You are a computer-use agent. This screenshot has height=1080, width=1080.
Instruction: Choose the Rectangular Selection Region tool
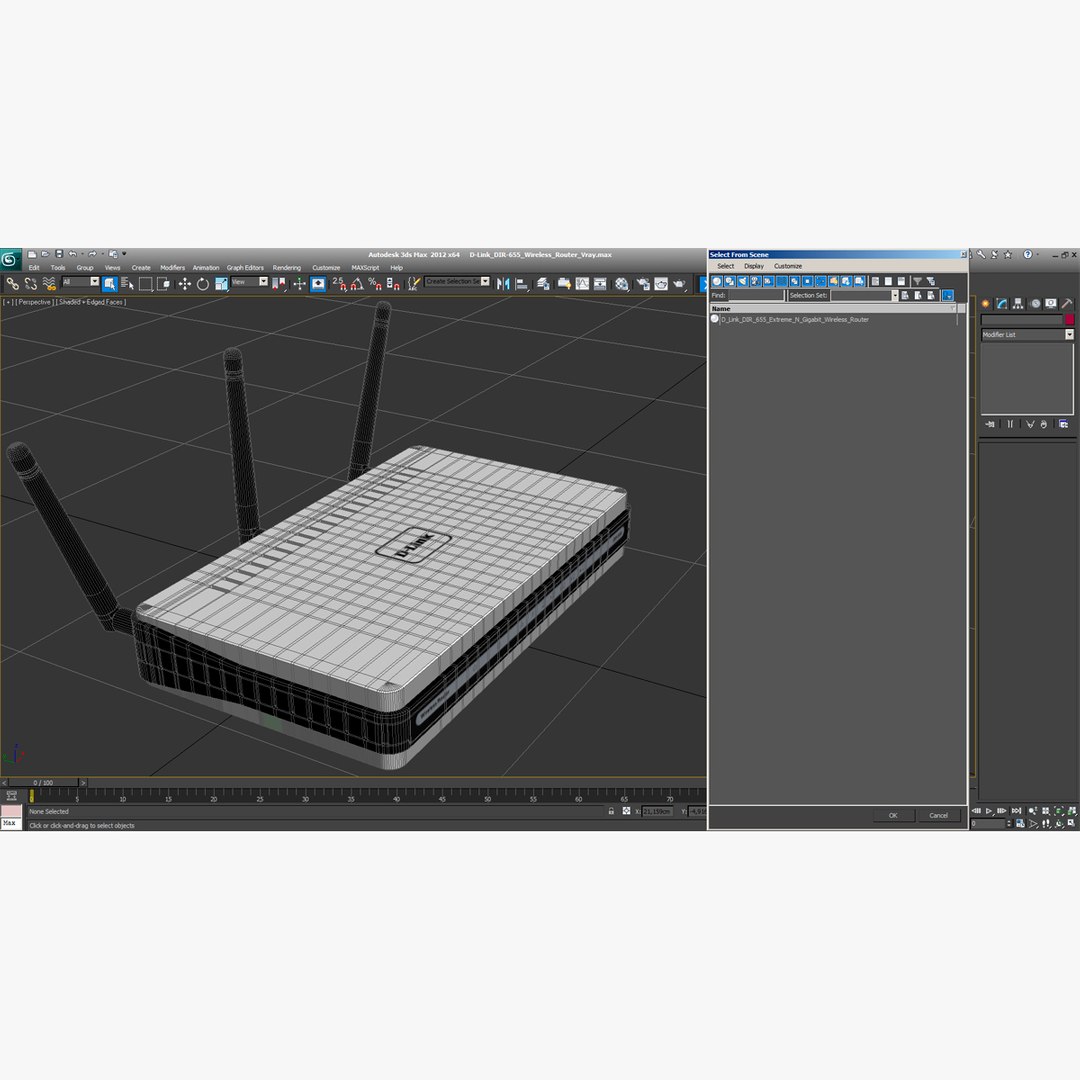[x=145, y=284]
